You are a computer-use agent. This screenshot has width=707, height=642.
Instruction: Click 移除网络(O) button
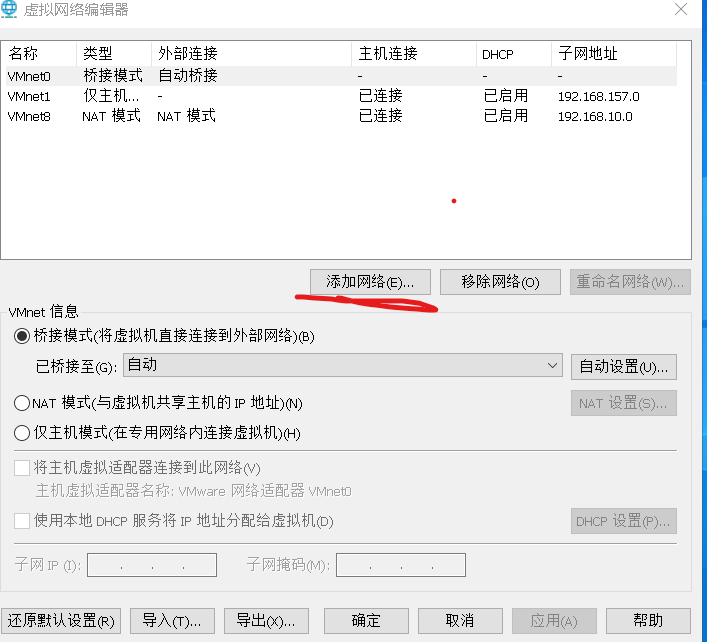[x=500, y=282]
